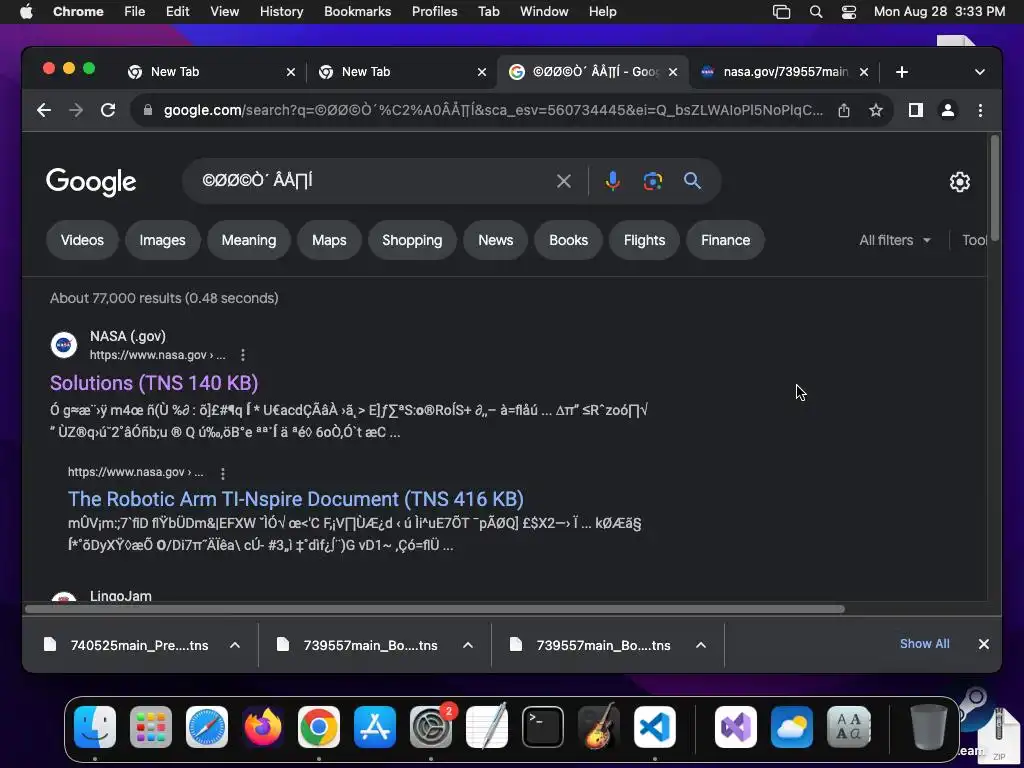Open Terminal from the Dock
1024x768 pixels.
point(543,727)
